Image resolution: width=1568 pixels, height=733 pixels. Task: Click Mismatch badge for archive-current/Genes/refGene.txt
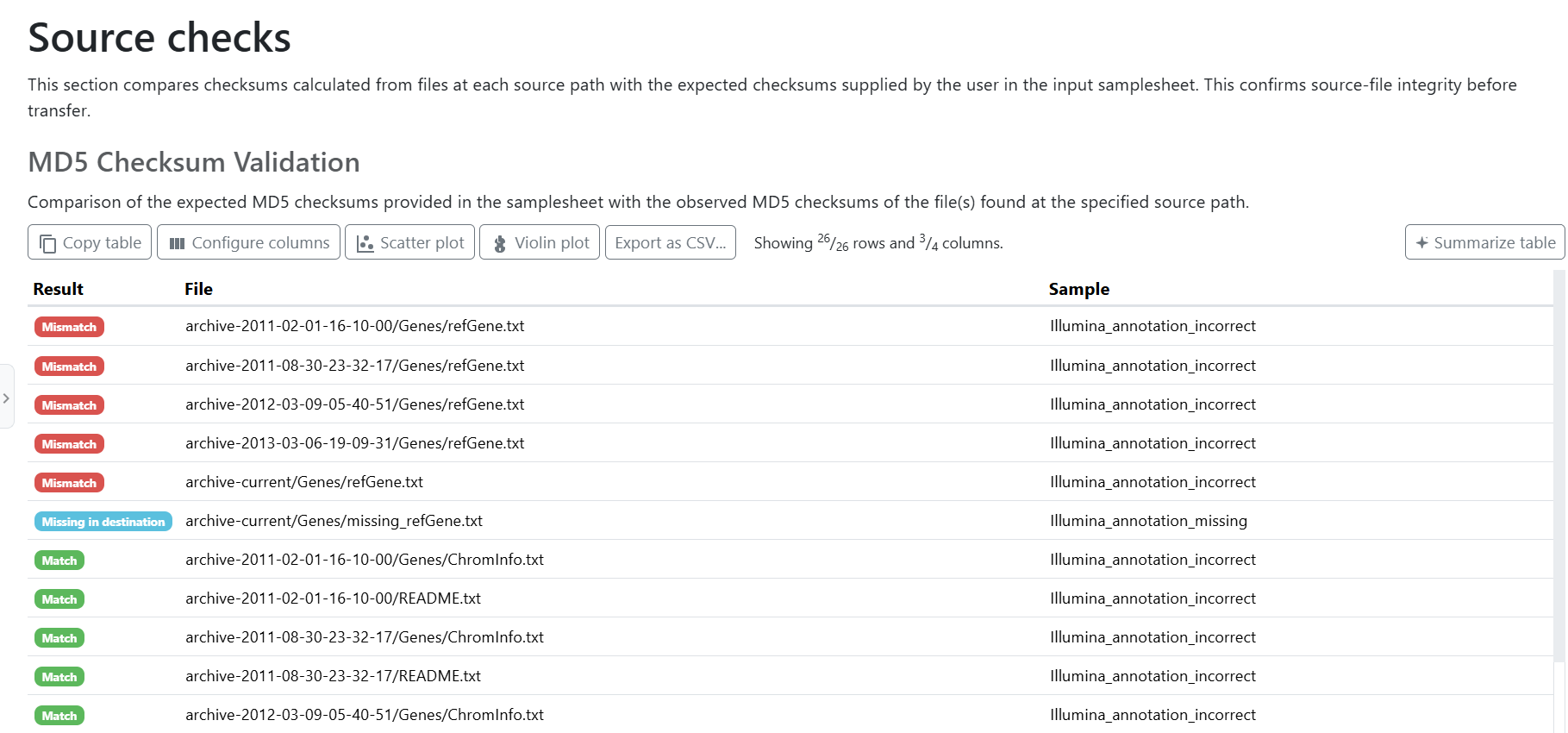[69, 483]
